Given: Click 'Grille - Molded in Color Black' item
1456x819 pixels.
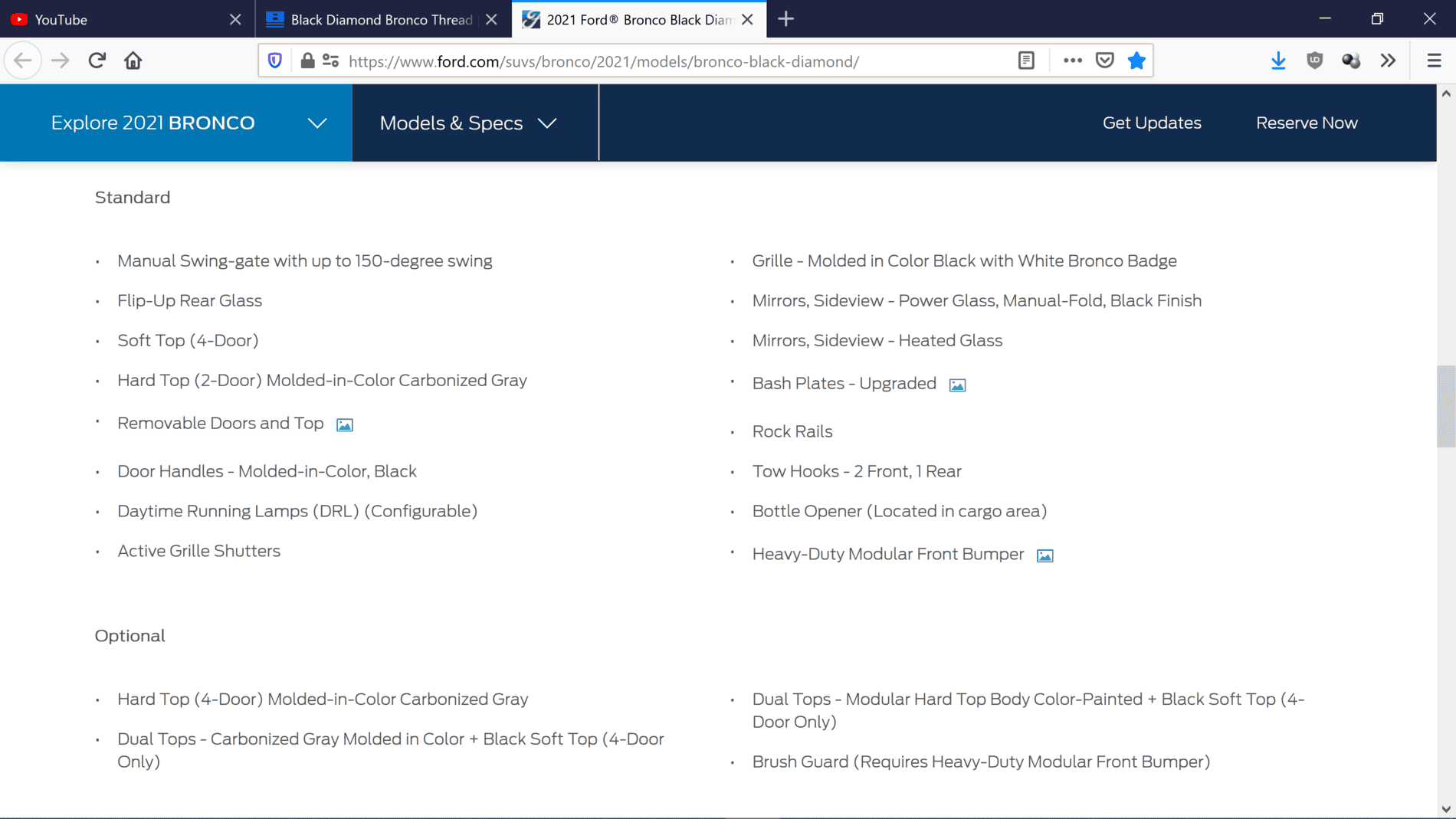Looking at the screenshot, I should [964, 261].
